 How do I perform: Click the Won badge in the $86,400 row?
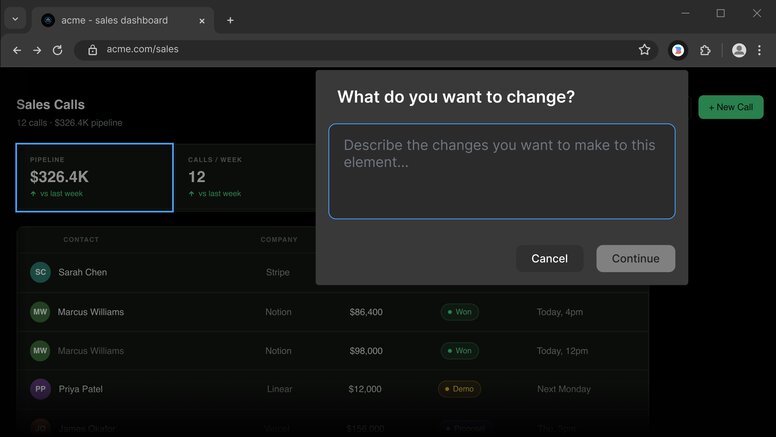(x=460, y=312)
